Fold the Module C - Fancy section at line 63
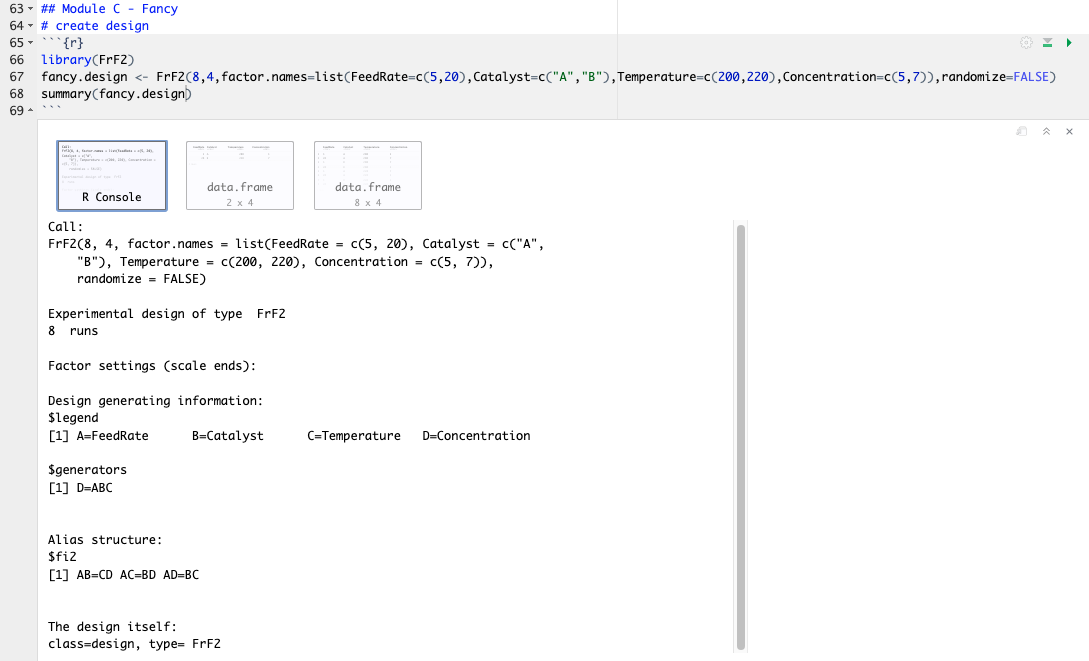Screen dimensions: 1089x661 point(31,9)
